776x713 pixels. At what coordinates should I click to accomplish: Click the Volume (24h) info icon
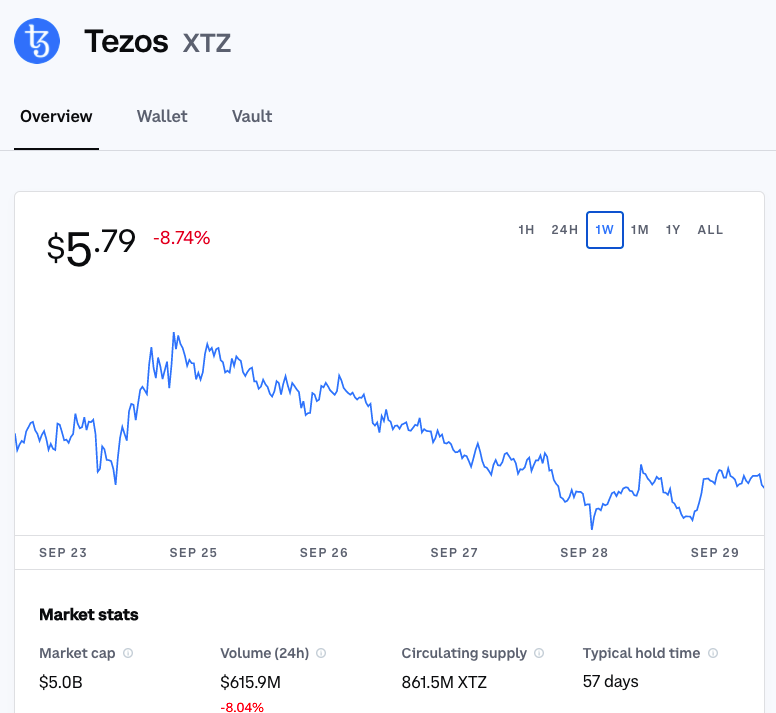(x=321, y=653)
